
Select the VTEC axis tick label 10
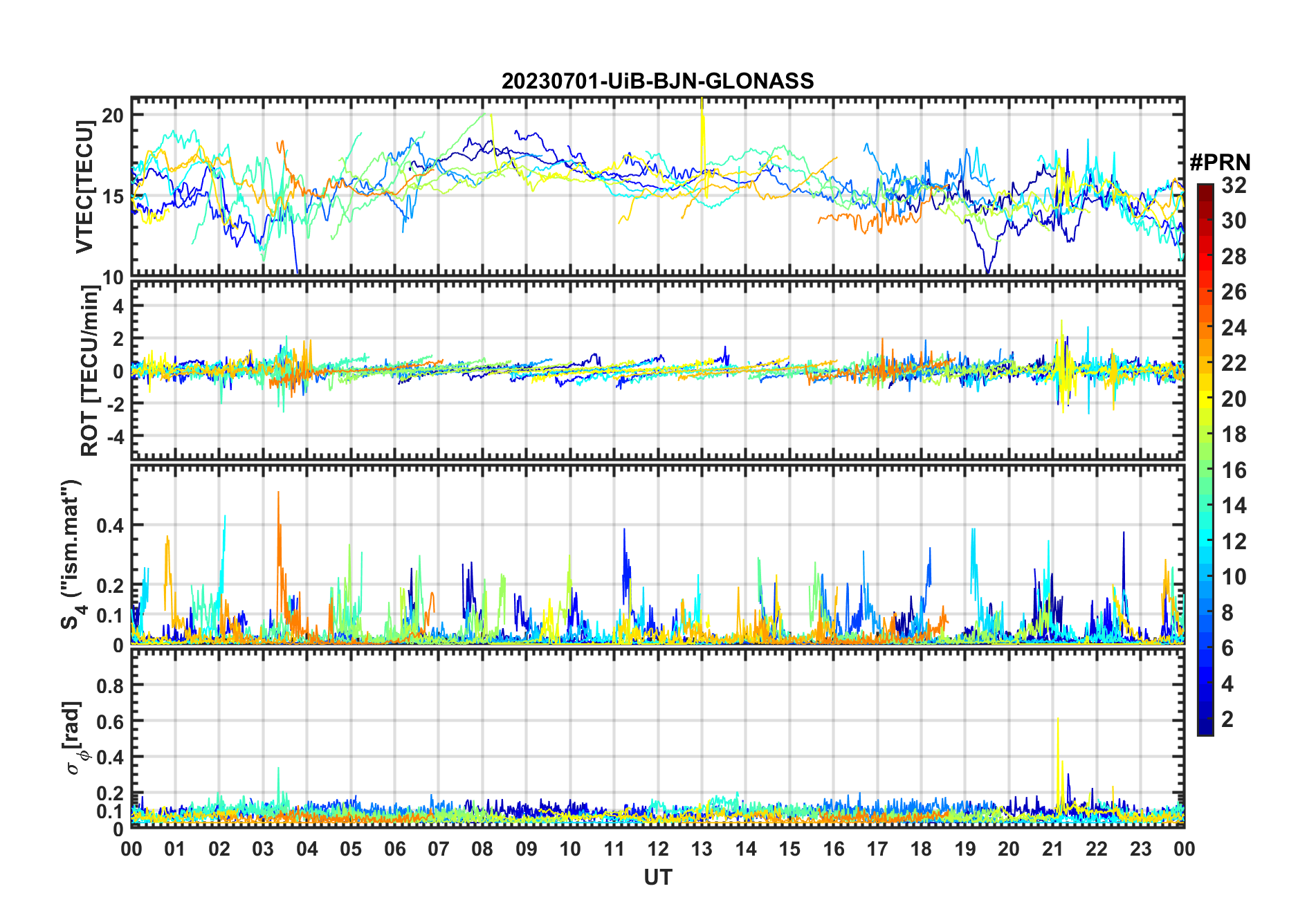point(113,277)
